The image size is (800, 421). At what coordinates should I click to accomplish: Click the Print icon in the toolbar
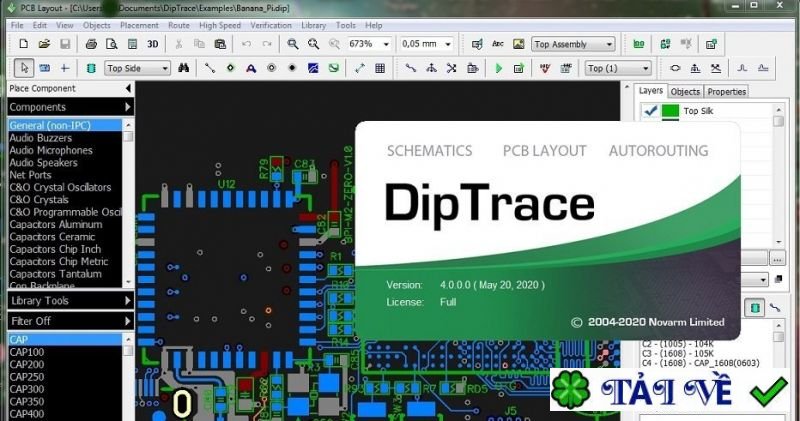[91, 44]
